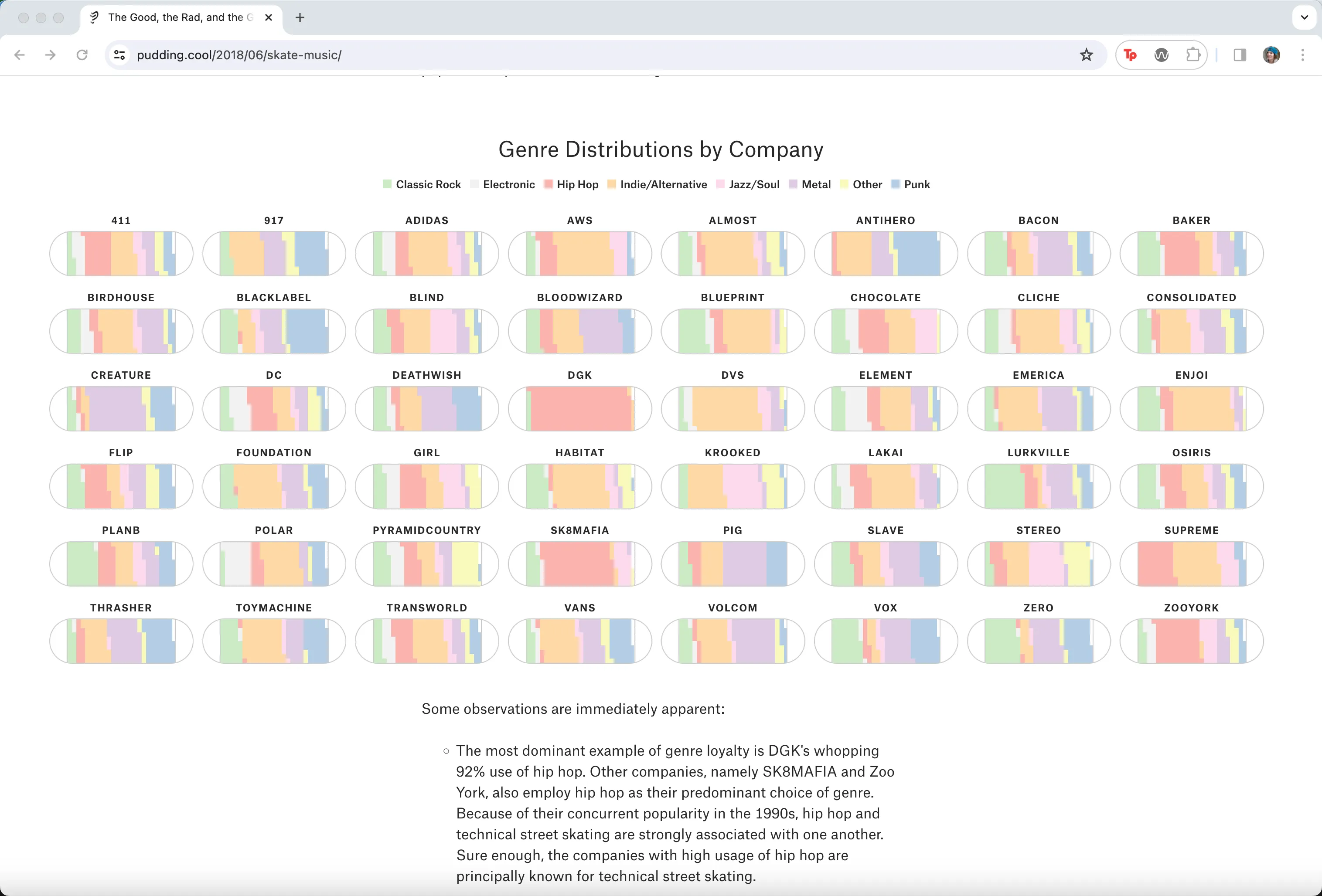Click the forward navigation arrow
The width and height of the screenshot is (1322, 896).
pyautogui.click(x=50, y=54)
